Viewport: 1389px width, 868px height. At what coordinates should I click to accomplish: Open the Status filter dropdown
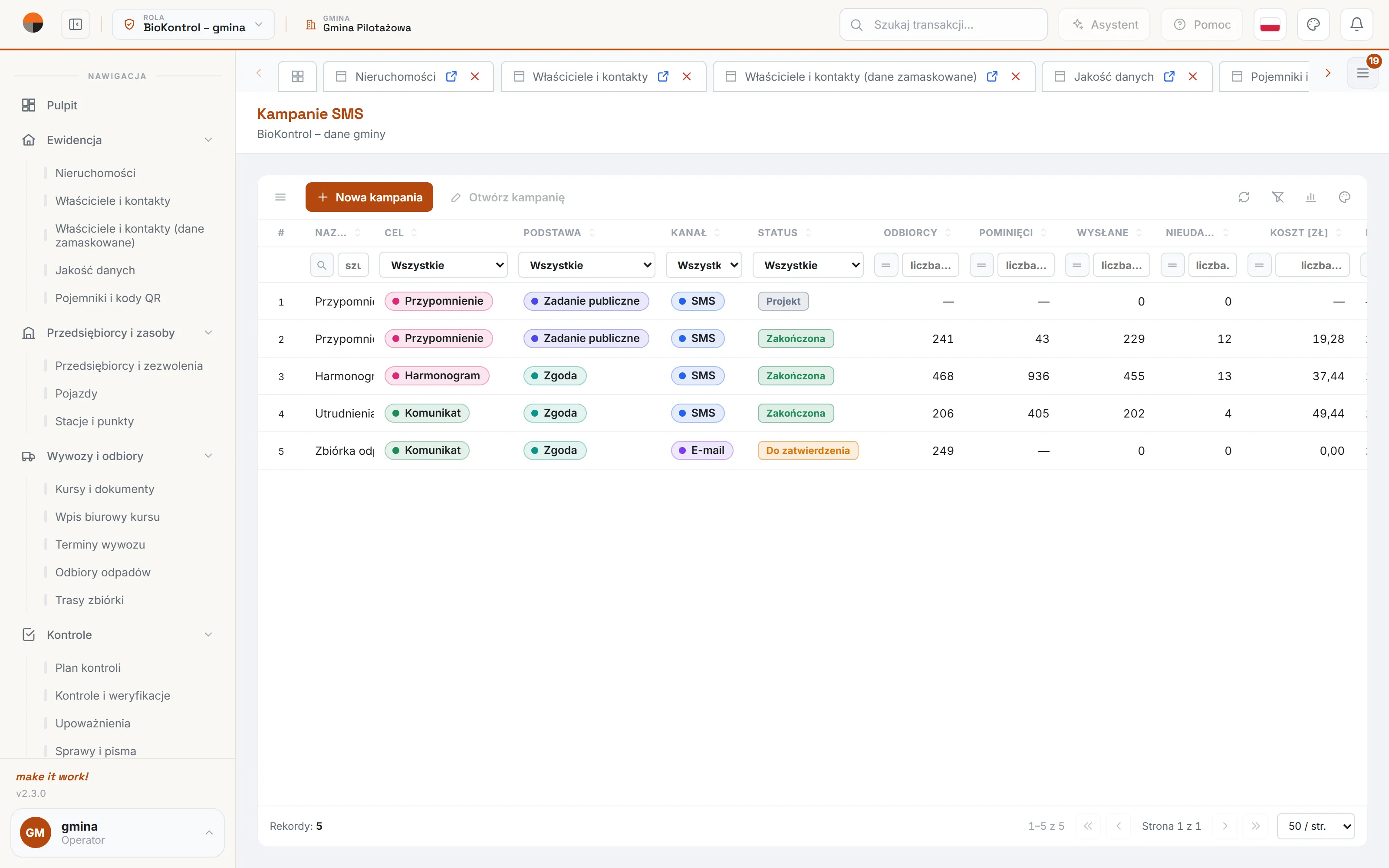(808, 265)
